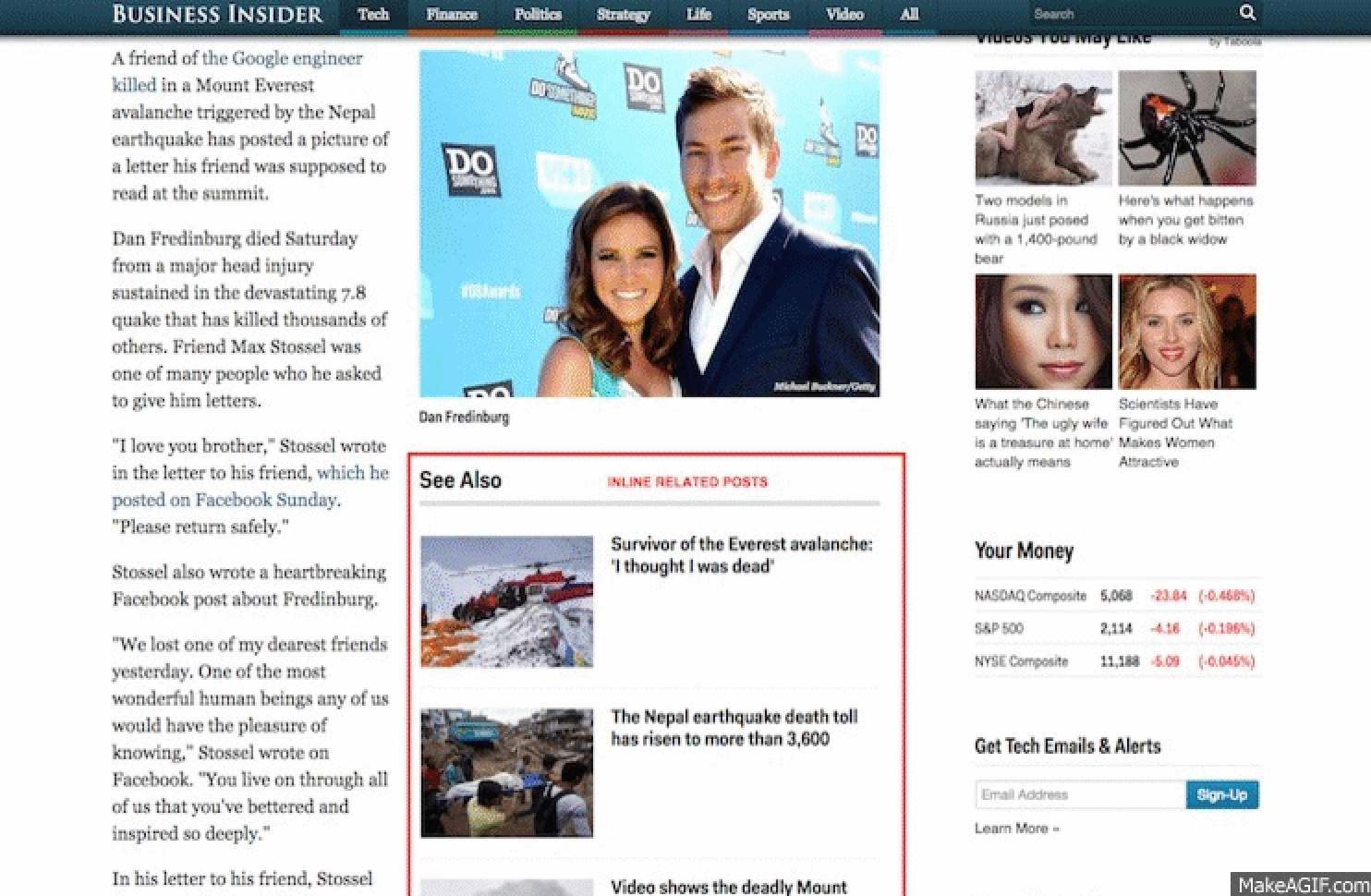Viewport: 1371px width, 896px height.
Task: Open 'Video shows the deadly Mount' headline
Action: (x=729, y=886)
